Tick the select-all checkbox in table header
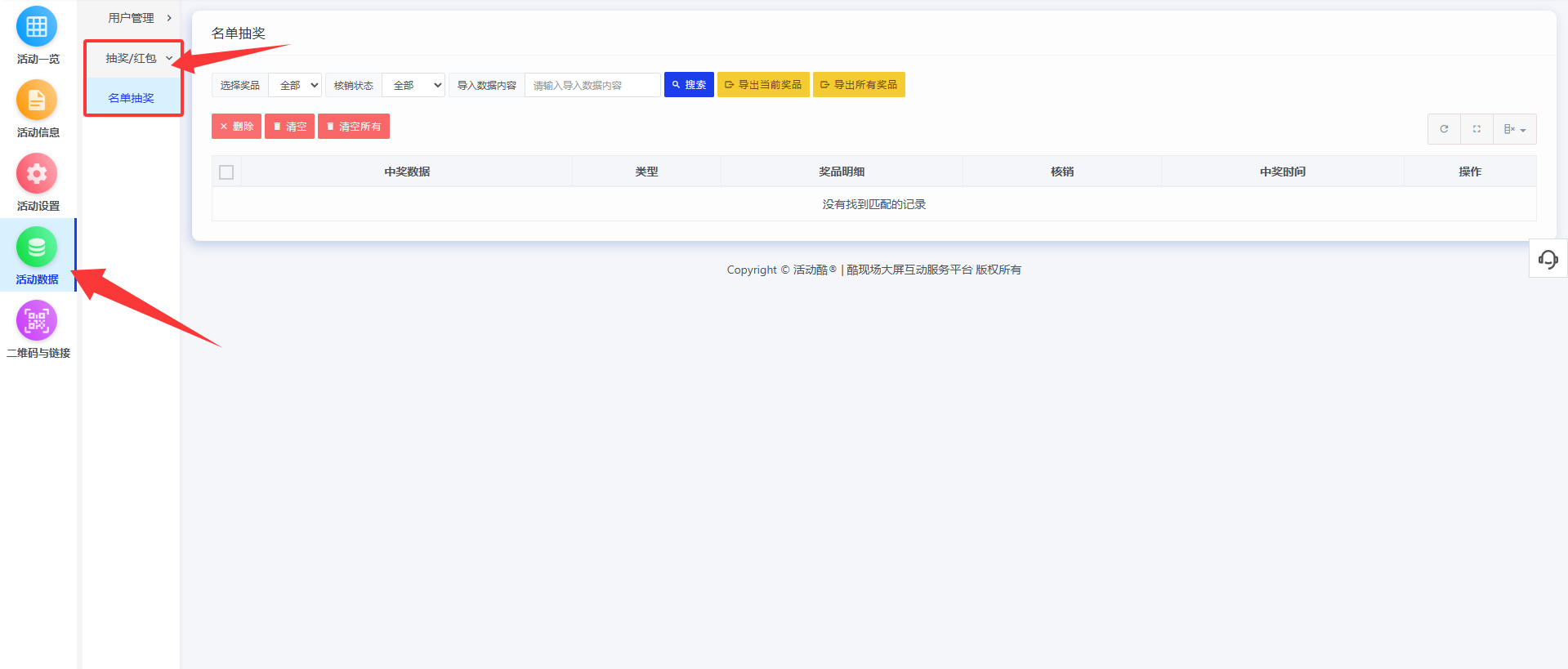This screenshot has height=669, width=1568. tap(226, 172)
